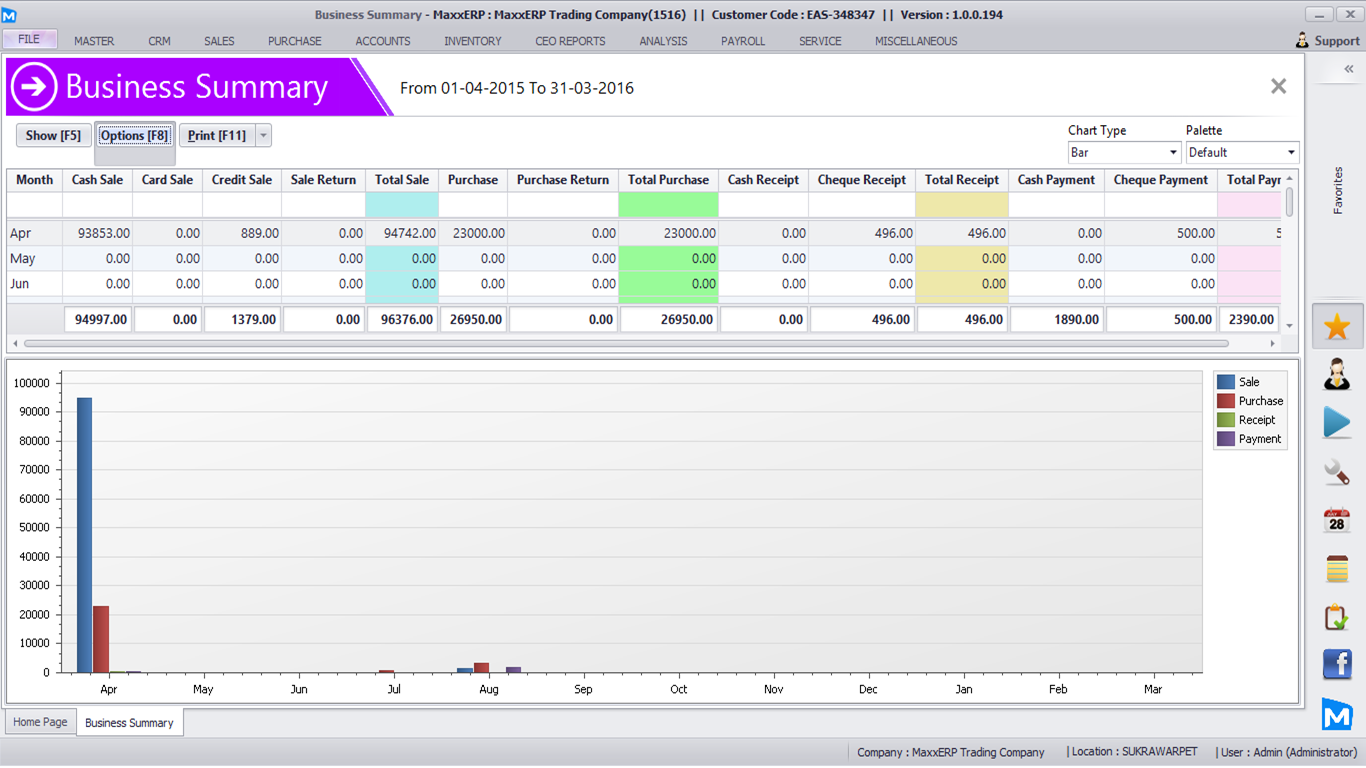This screenshot has height=768, width=1366.
Task: Click the Show [F5] button
Action: point(53,136)
